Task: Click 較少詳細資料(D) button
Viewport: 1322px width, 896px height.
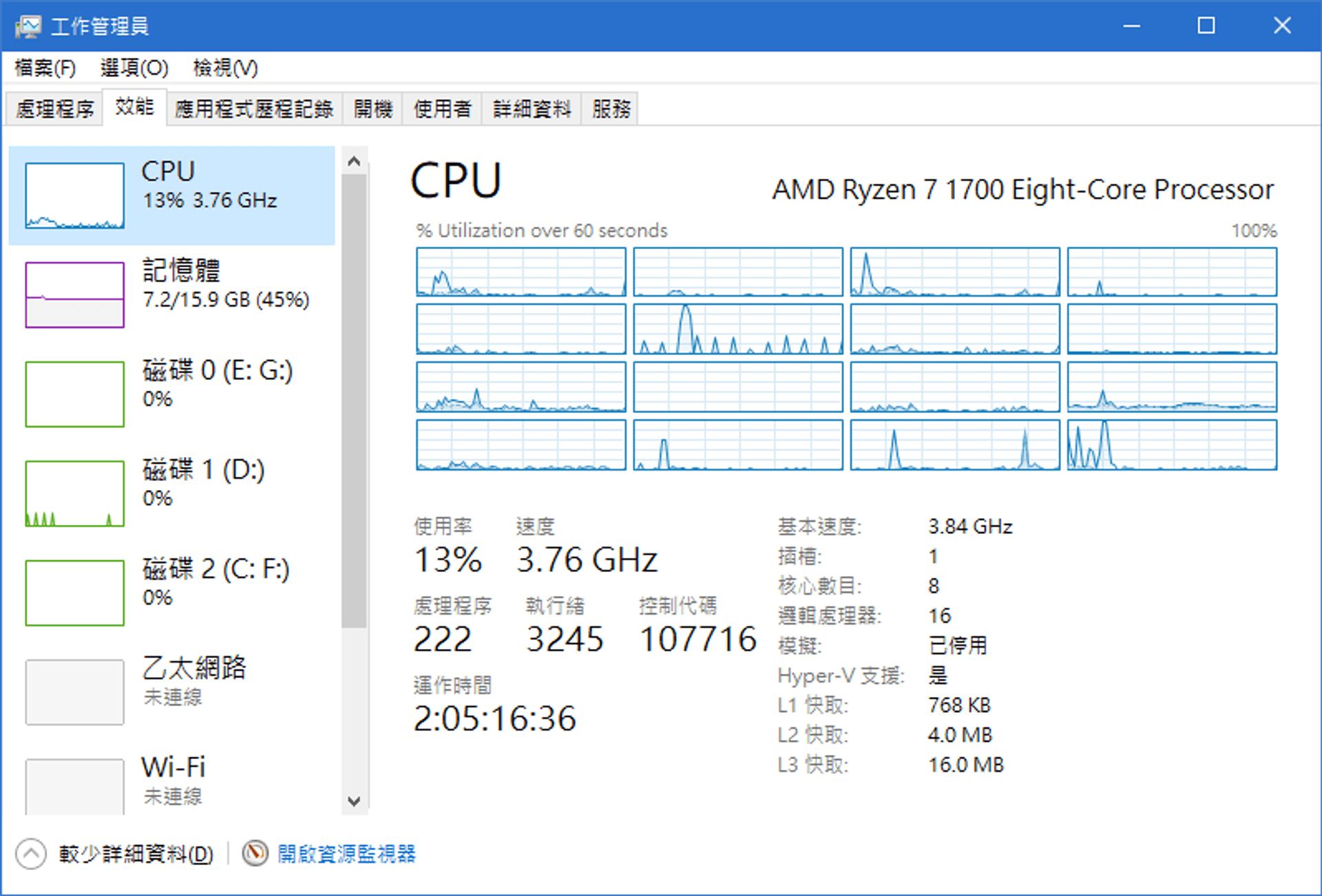Action: coord(136,854)
